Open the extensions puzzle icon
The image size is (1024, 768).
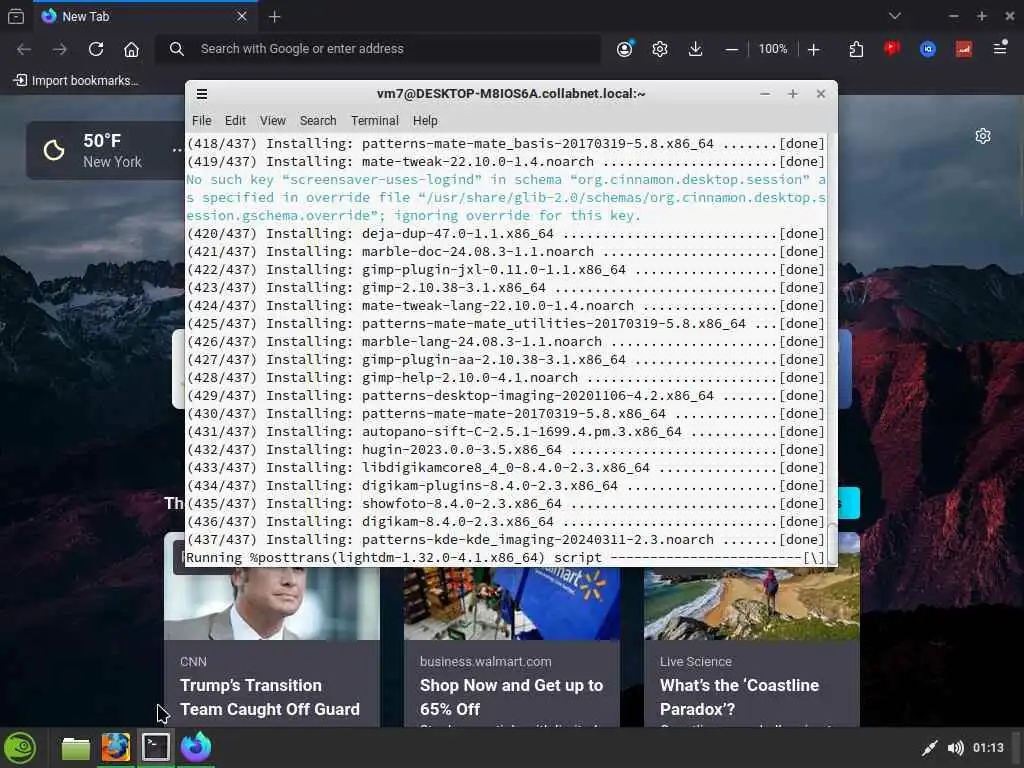tap(856, 49)
